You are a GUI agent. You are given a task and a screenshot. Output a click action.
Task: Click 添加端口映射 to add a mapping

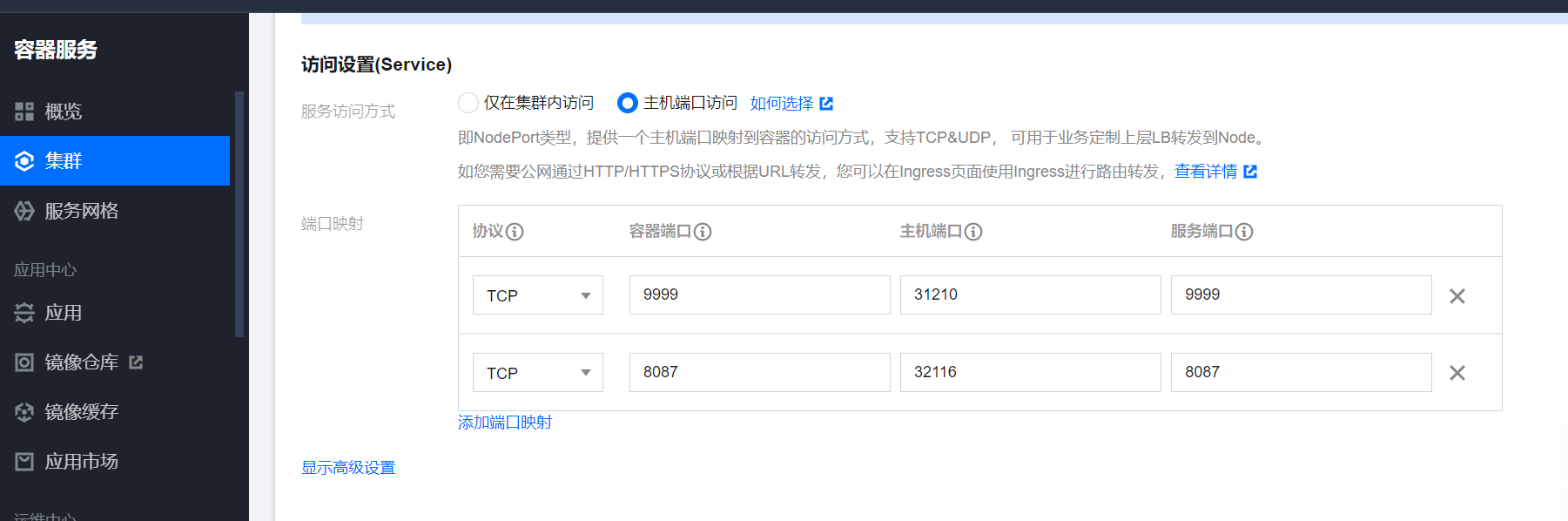(x=505, y=423)
